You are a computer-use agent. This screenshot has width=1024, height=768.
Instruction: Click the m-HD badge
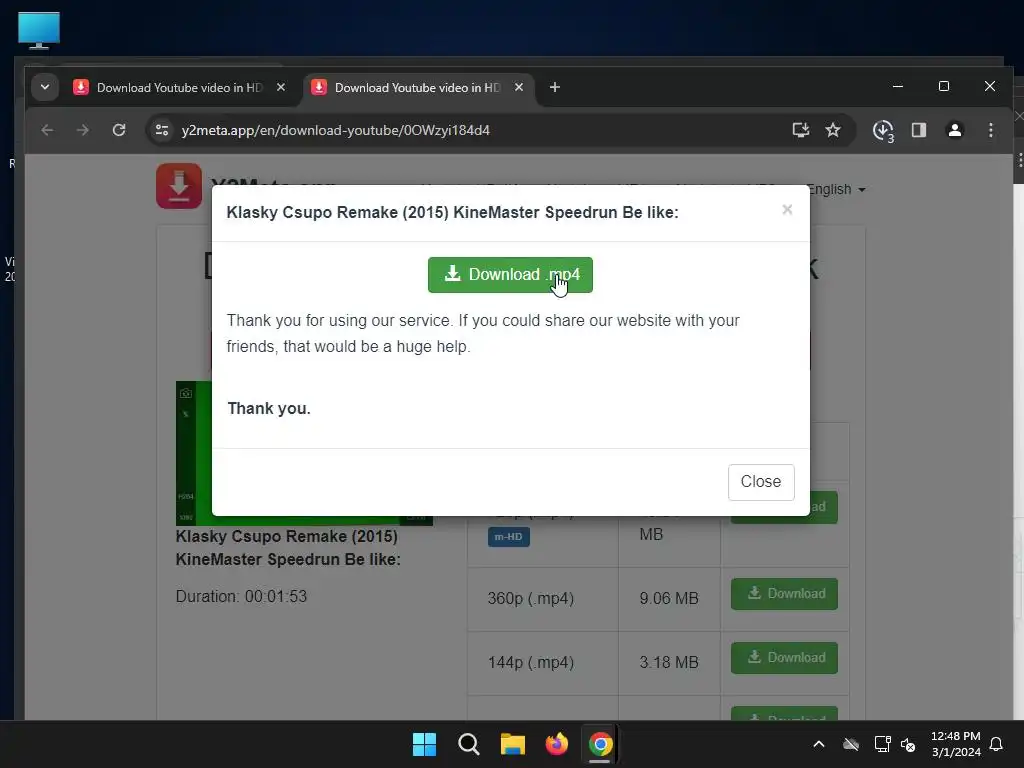coord(509,537)
